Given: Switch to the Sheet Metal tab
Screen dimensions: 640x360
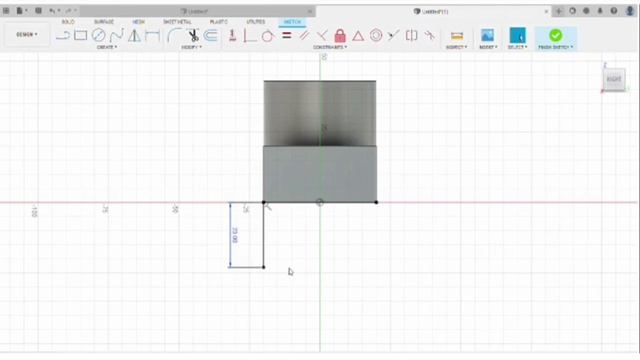Looking at the screenshot, I should (177, 22).
